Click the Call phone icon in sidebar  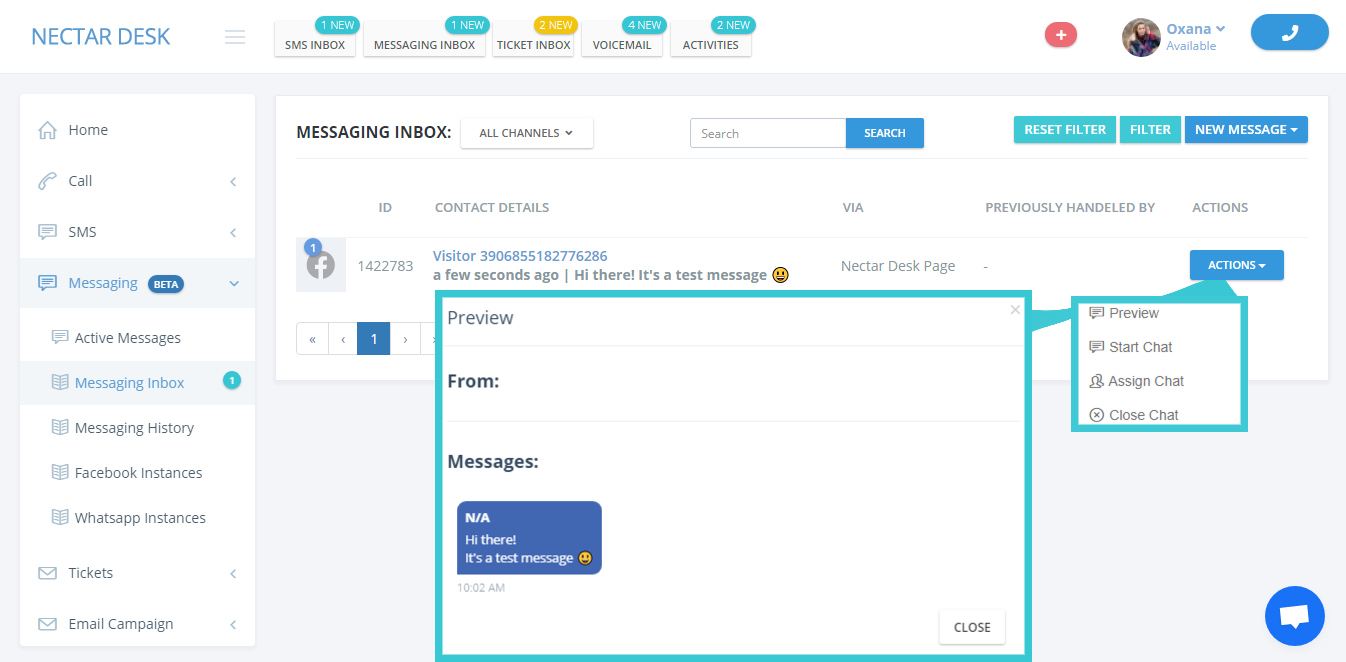[47, 181]
